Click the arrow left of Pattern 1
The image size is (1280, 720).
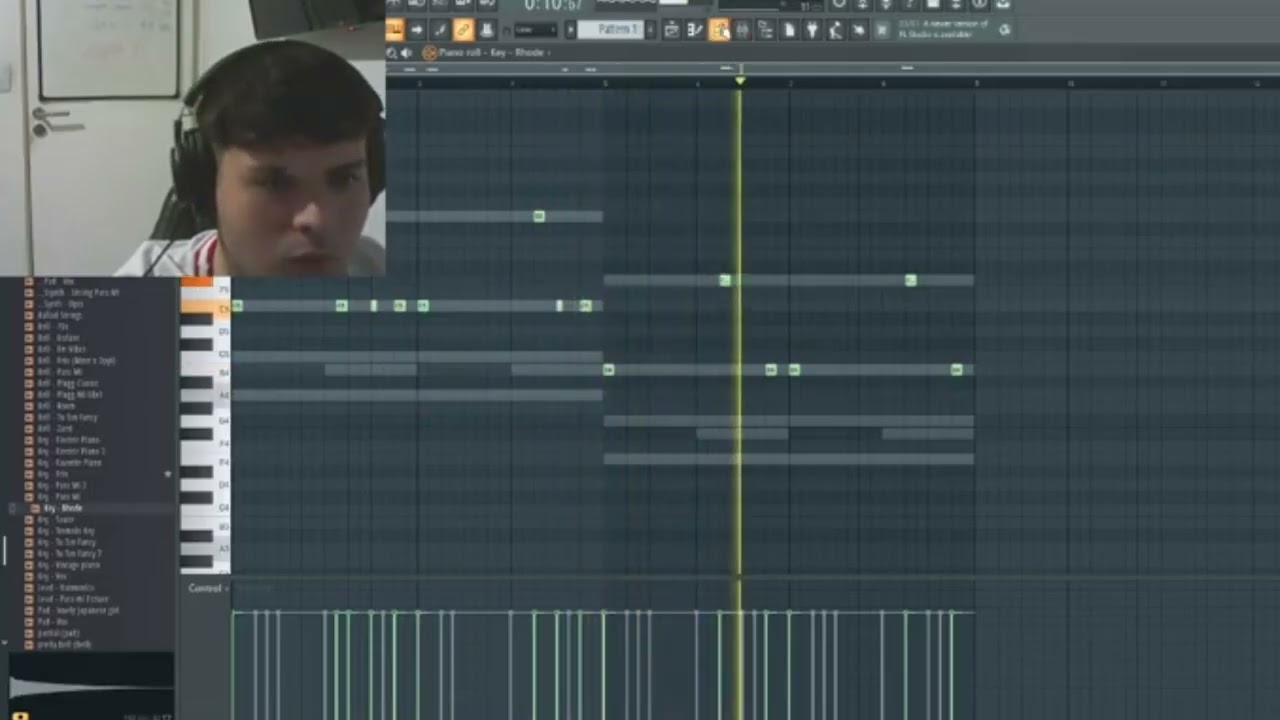click(x=571, y=30)
